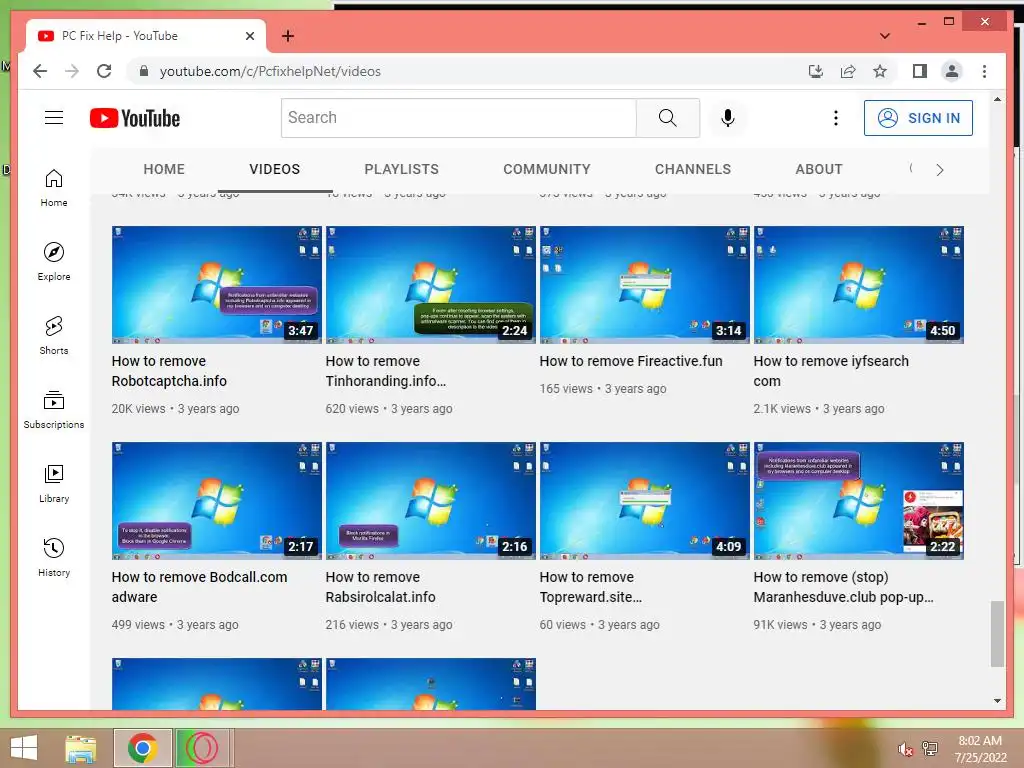Image resolution: width=1024 pixels, height=768 pixels.
Task: Open Chrome three-dot menu
Action: coord(984,71)
